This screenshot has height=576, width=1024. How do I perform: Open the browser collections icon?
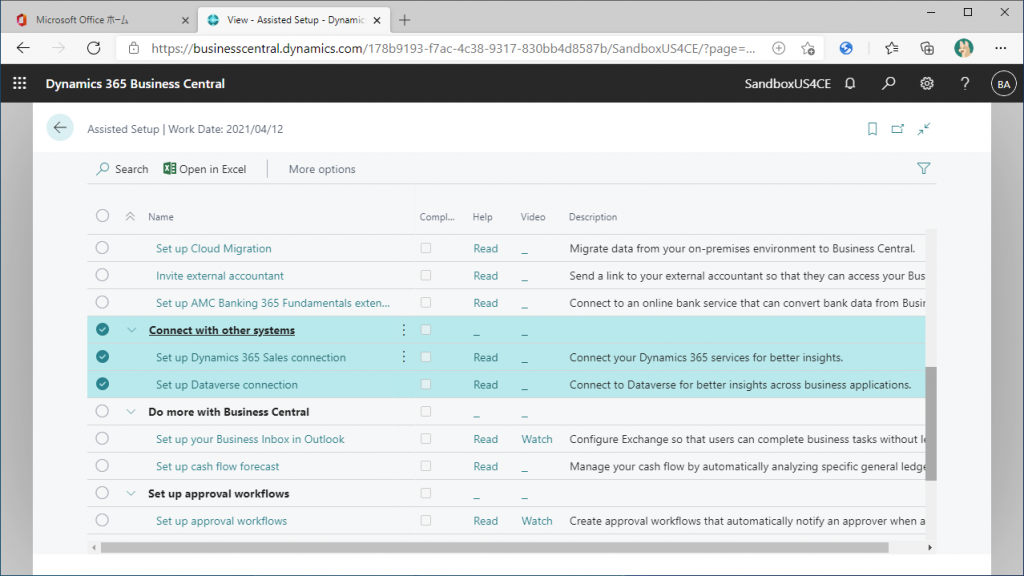[x=927, y=48]
